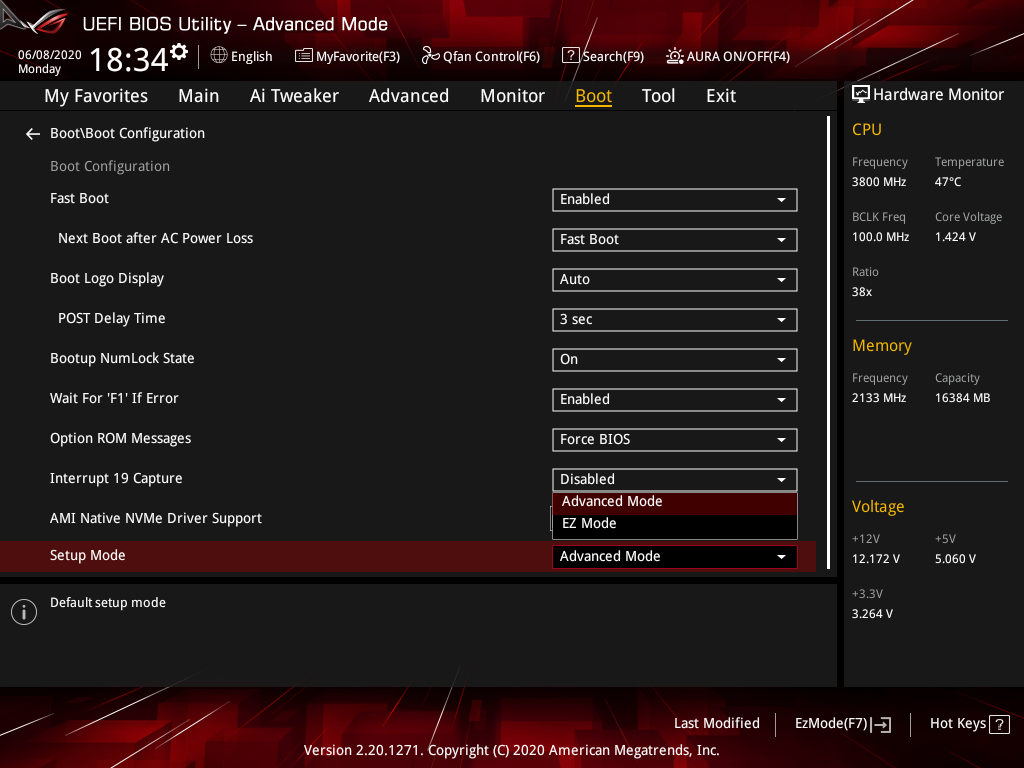Viewport: 1024px width, 768px height.
Task: Click the AMI Native NVMe Driver Support label
Action: tap(155, 519)
